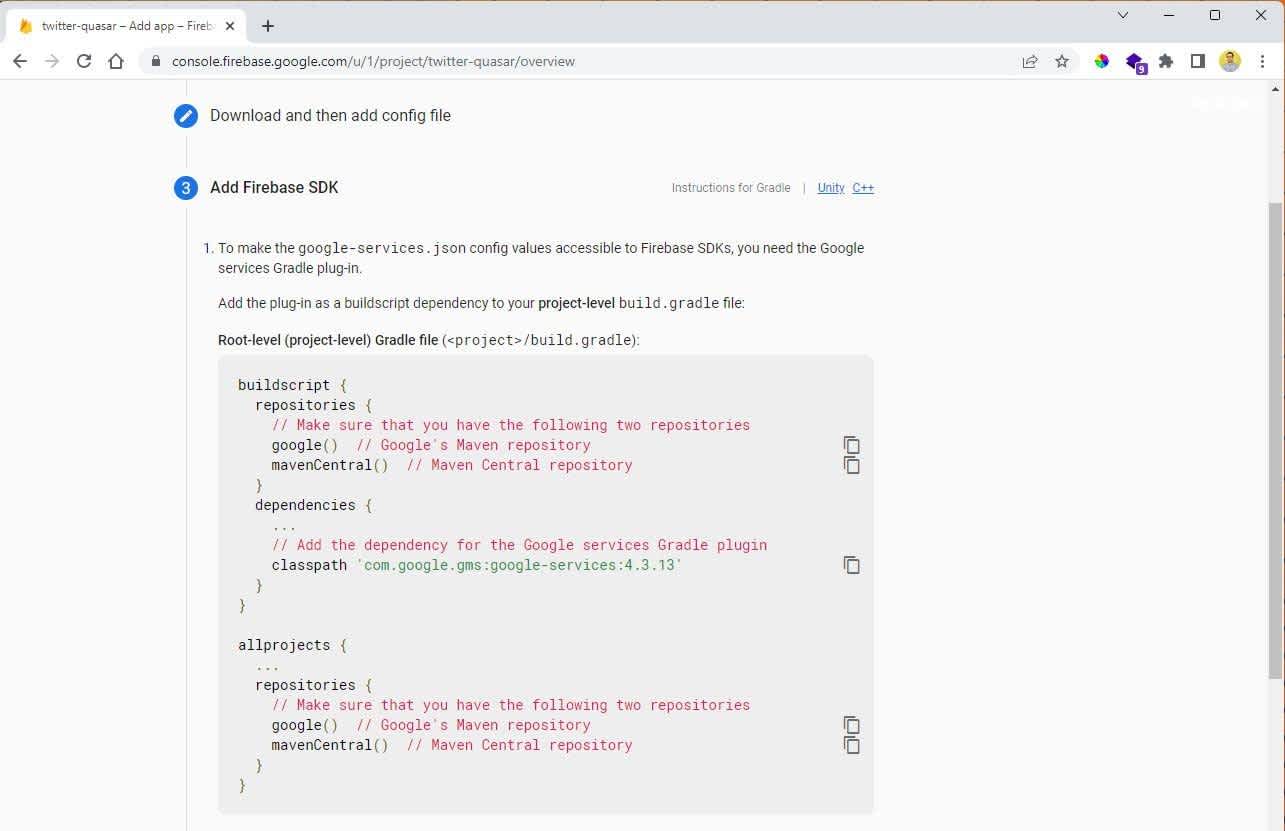The height and width of the screenshot is (831, 1285).
Task: Click the Google services Gradle plugin comment line
Action: 519,545
